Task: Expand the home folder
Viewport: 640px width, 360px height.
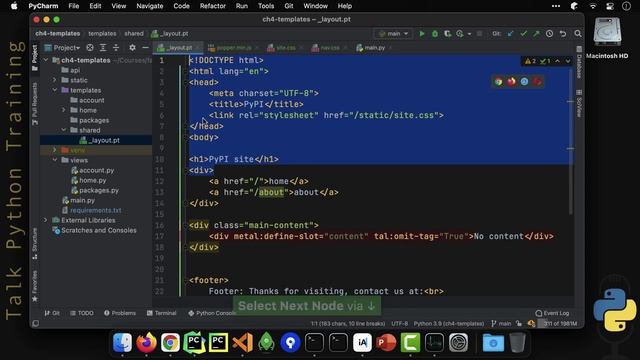Action: [x=64, y=110]
